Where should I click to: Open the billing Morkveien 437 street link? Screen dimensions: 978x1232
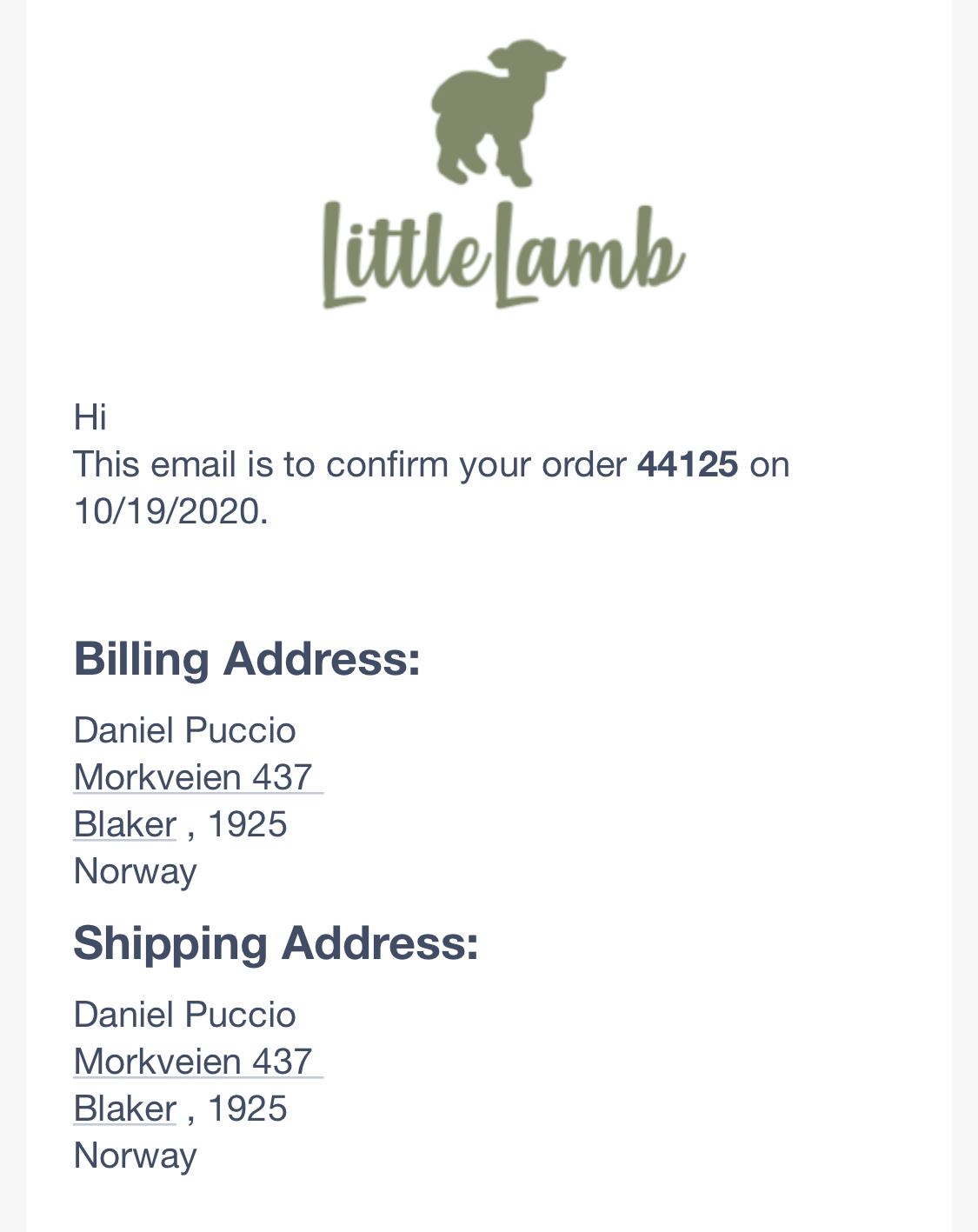tap(198, 777)
